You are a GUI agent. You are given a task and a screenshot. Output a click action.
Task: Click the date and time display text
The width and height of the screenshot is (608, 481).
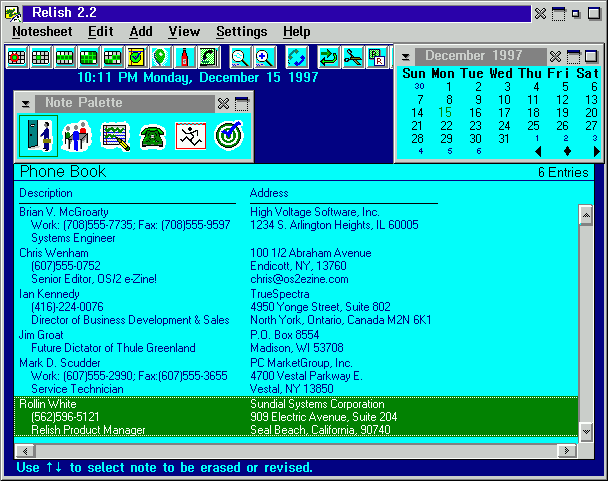click(198, 78)
